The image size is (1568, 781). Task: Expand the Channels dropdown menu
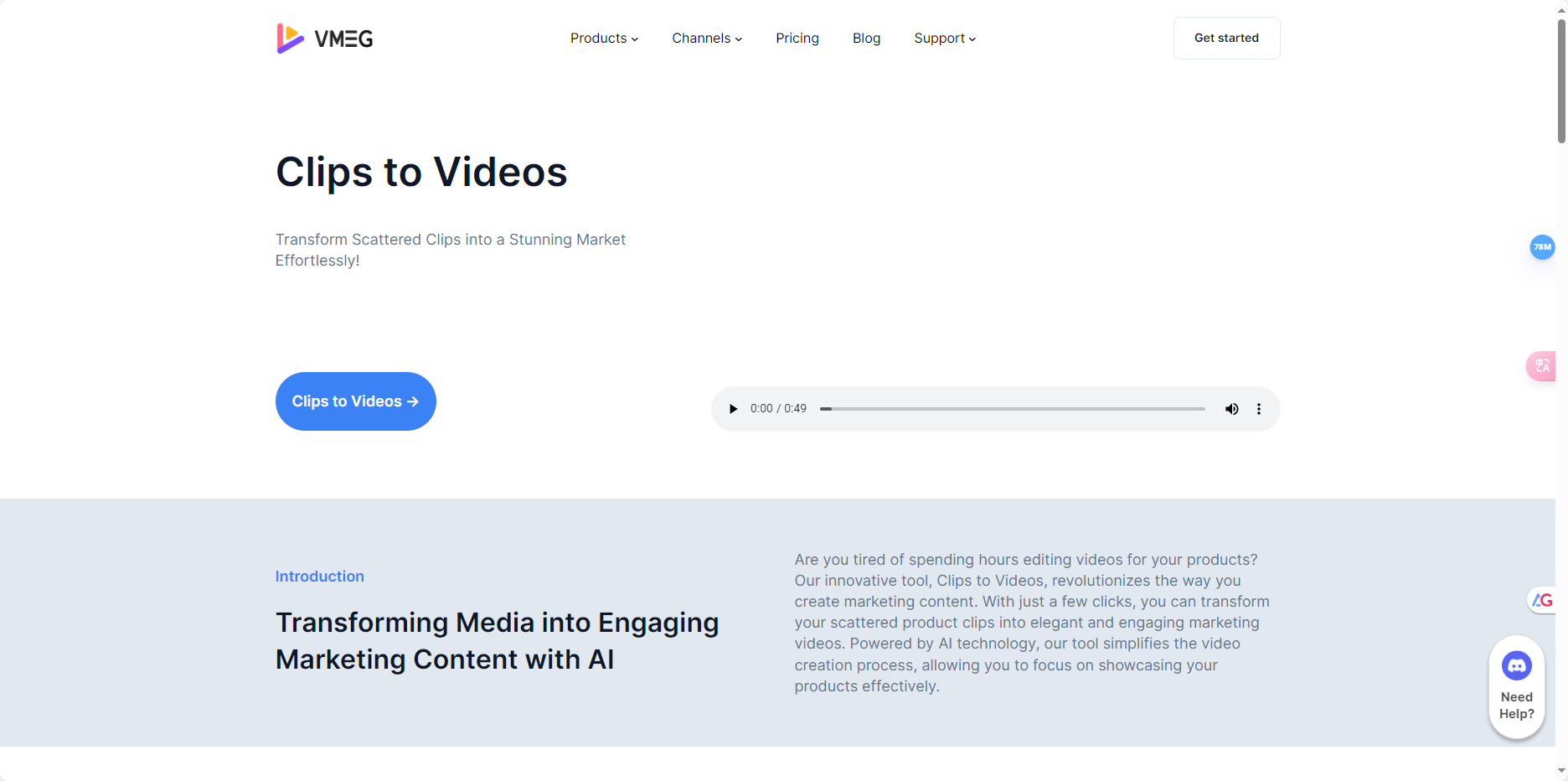click(706, 38)
